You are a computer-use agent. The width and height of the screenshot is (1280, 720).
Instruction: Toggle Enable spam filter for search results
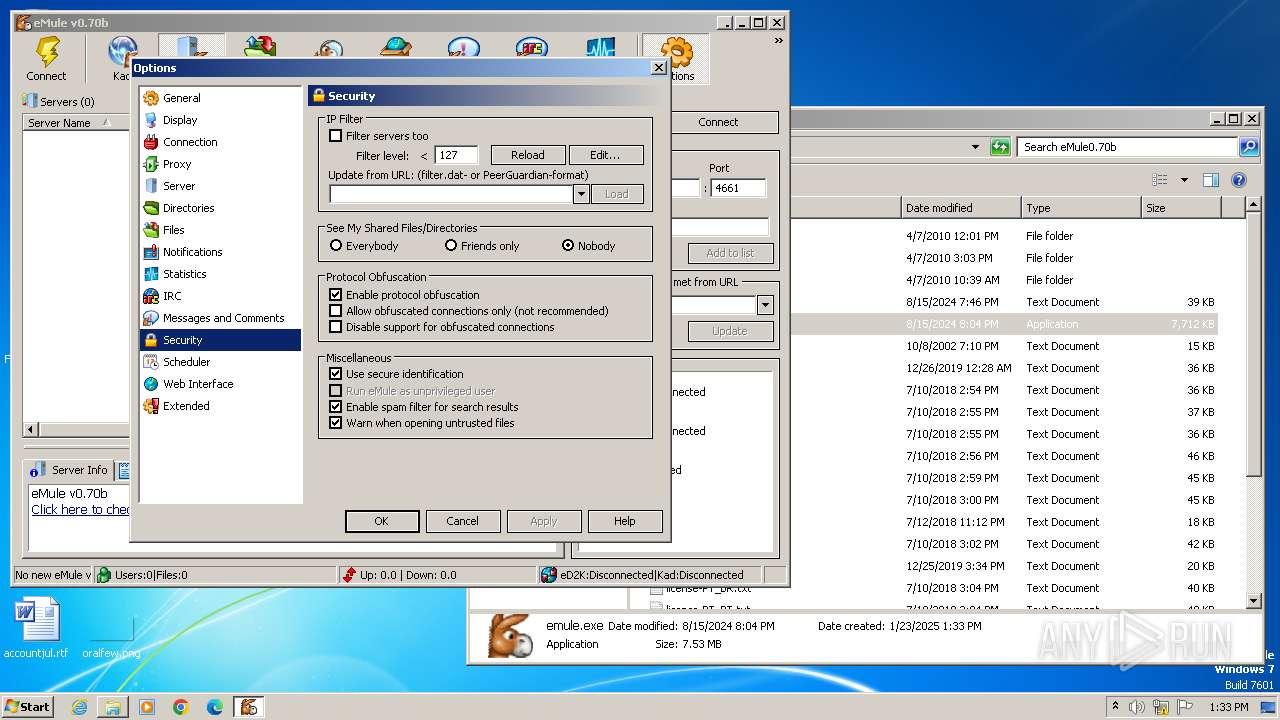(x=336, y=407)
